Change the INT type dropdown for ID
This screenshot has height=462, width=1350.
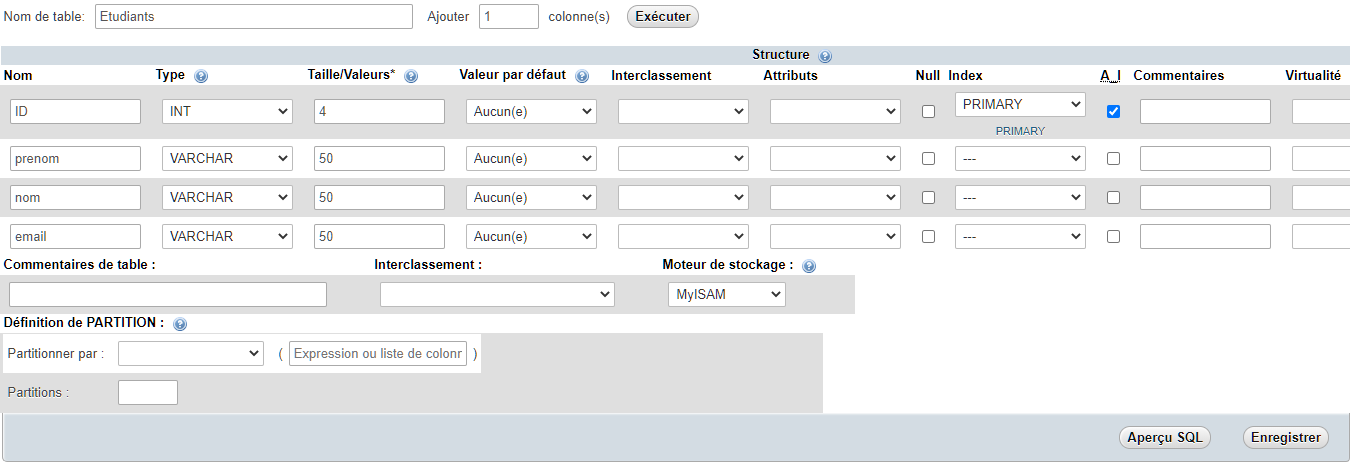coord(227,112)
